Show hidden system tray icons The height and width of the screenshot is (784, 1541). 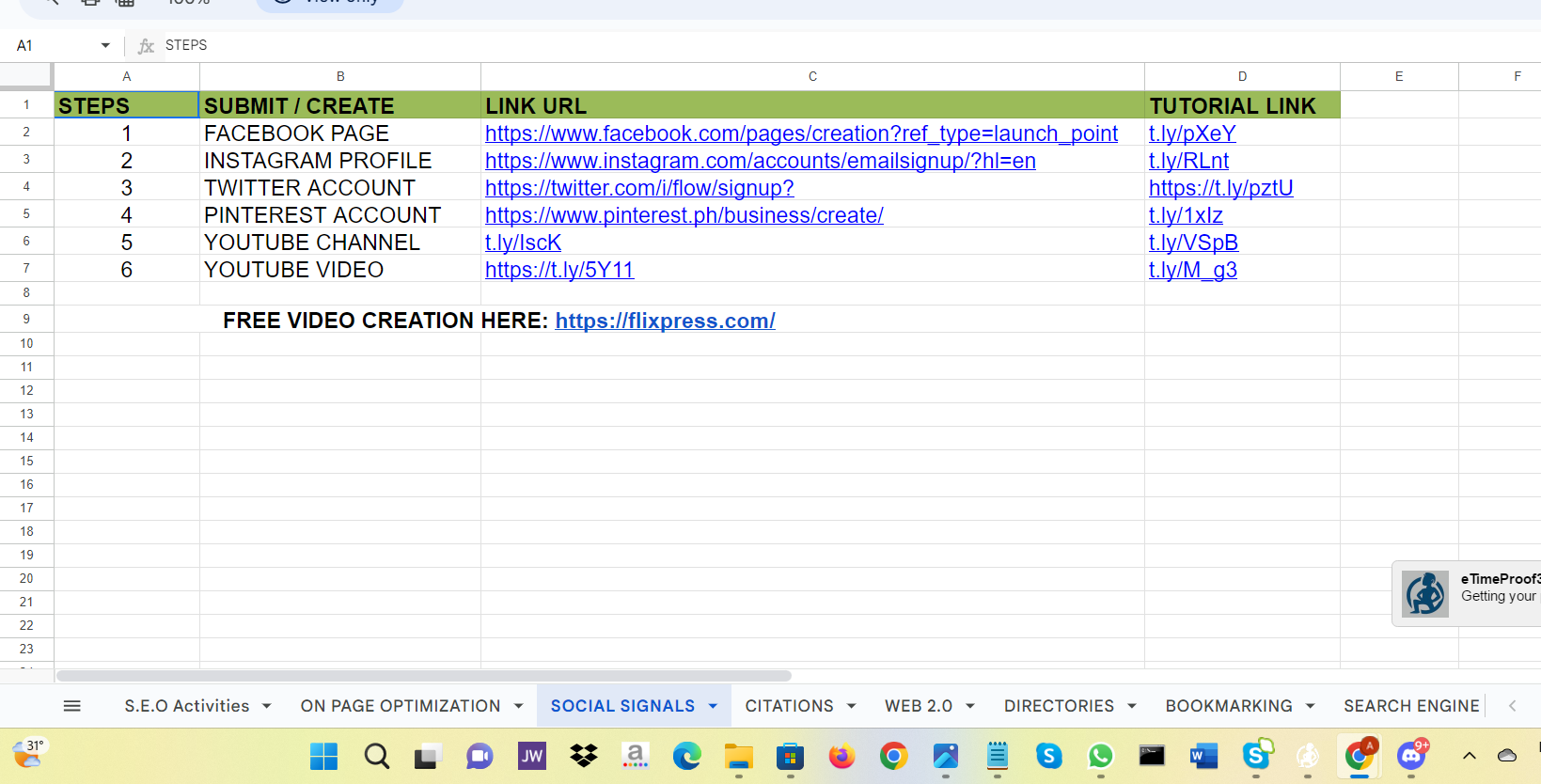[x=1470, y=756]
